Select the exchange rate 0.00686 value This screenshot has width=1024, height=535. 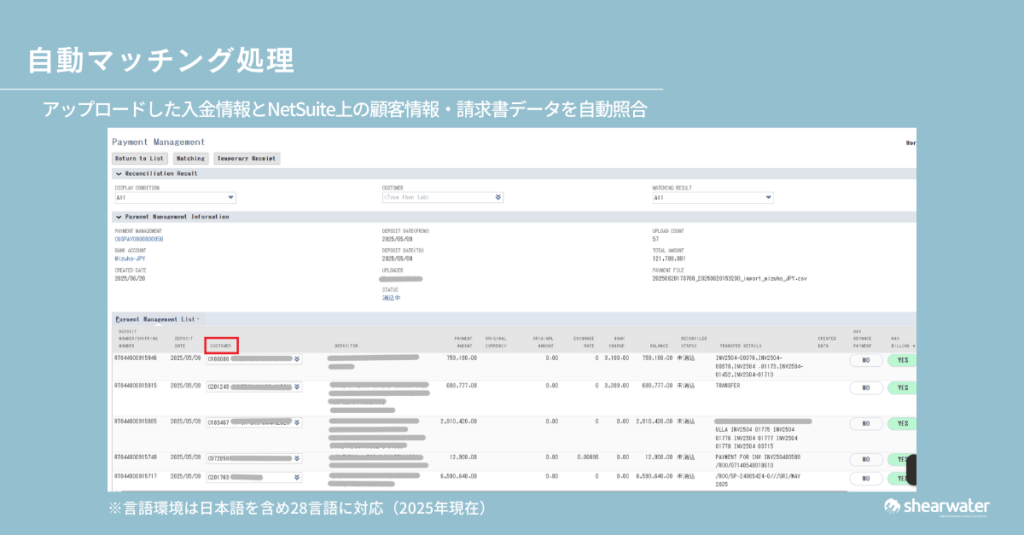pyautogui.click(x=588, y=457)
